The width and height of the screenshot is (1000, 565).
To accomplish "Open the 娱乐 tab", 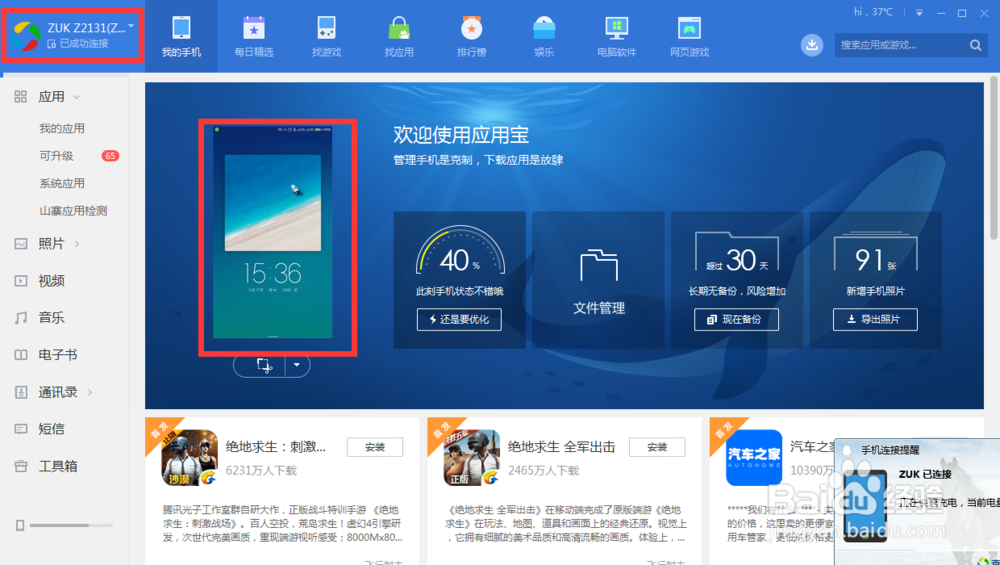I will point(544,36).
